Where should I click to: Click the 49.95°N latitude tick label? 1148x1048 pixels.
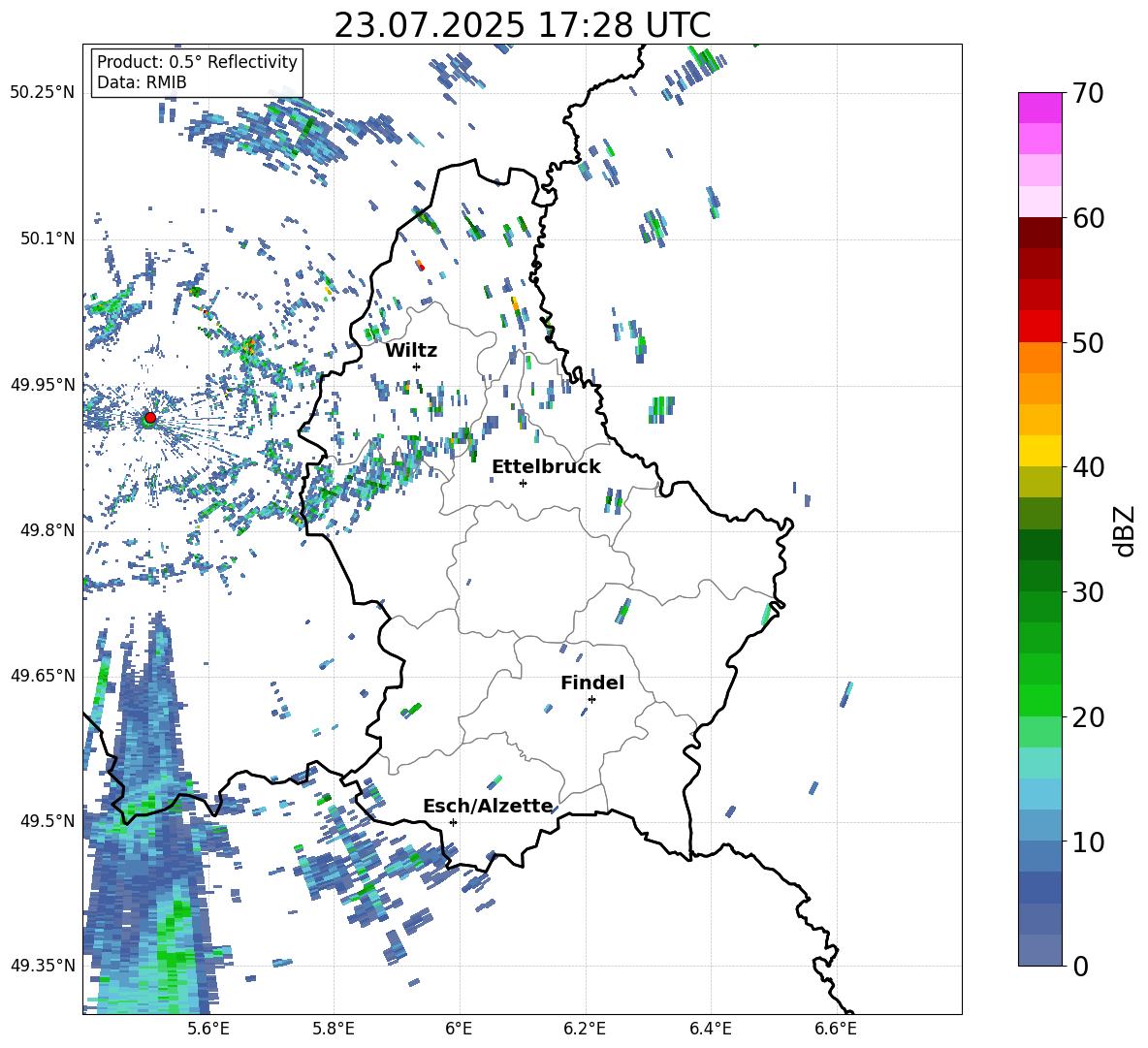[43, 384]
